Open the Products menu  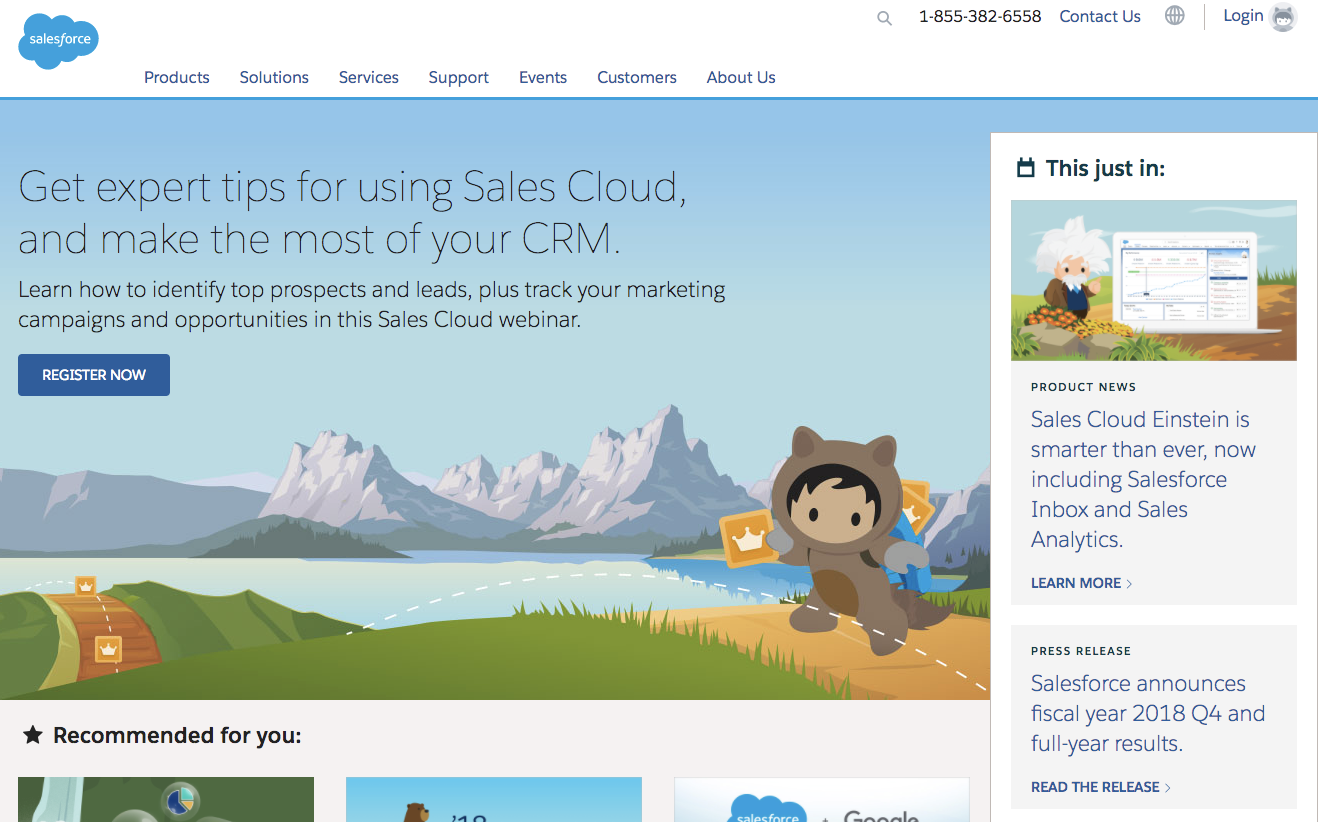[x=177, y=77]
